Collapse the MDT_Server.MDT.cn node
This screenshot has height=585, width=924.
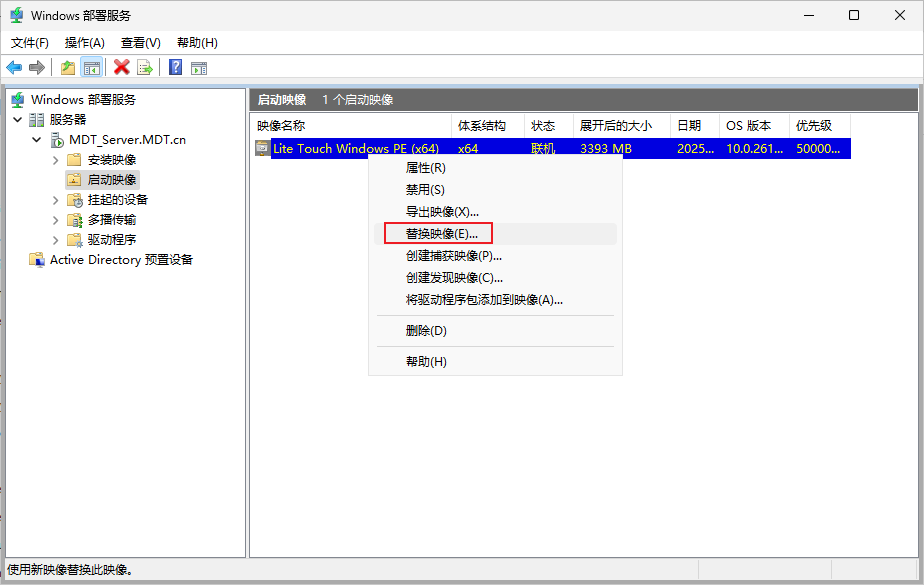pos(37,139)
